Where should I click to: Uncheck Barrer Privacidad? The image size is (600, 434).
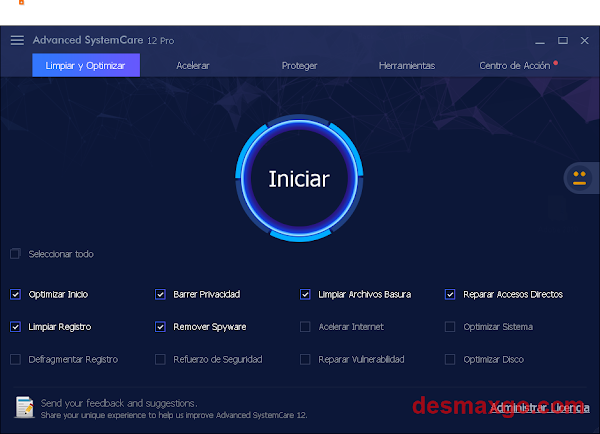coord(160,294)
